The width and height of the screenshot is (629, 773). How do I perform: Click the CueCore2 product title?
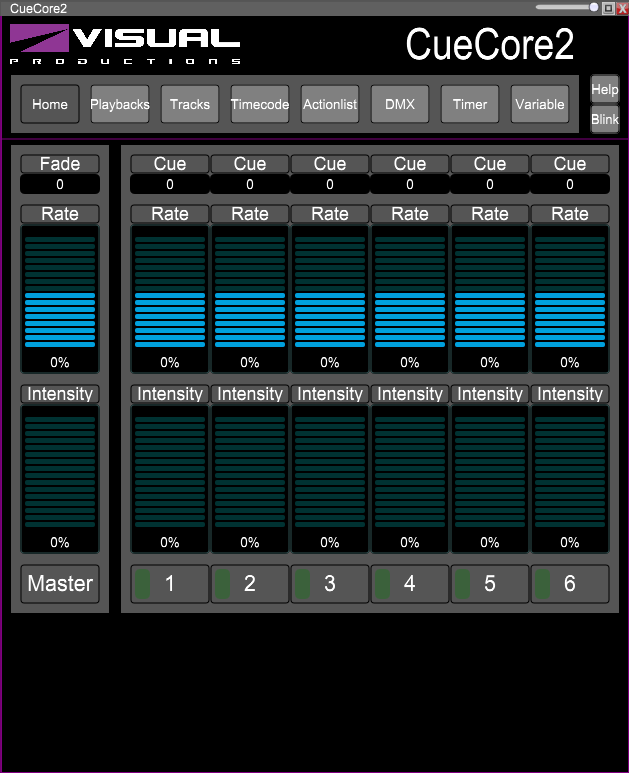pos(490,44)
